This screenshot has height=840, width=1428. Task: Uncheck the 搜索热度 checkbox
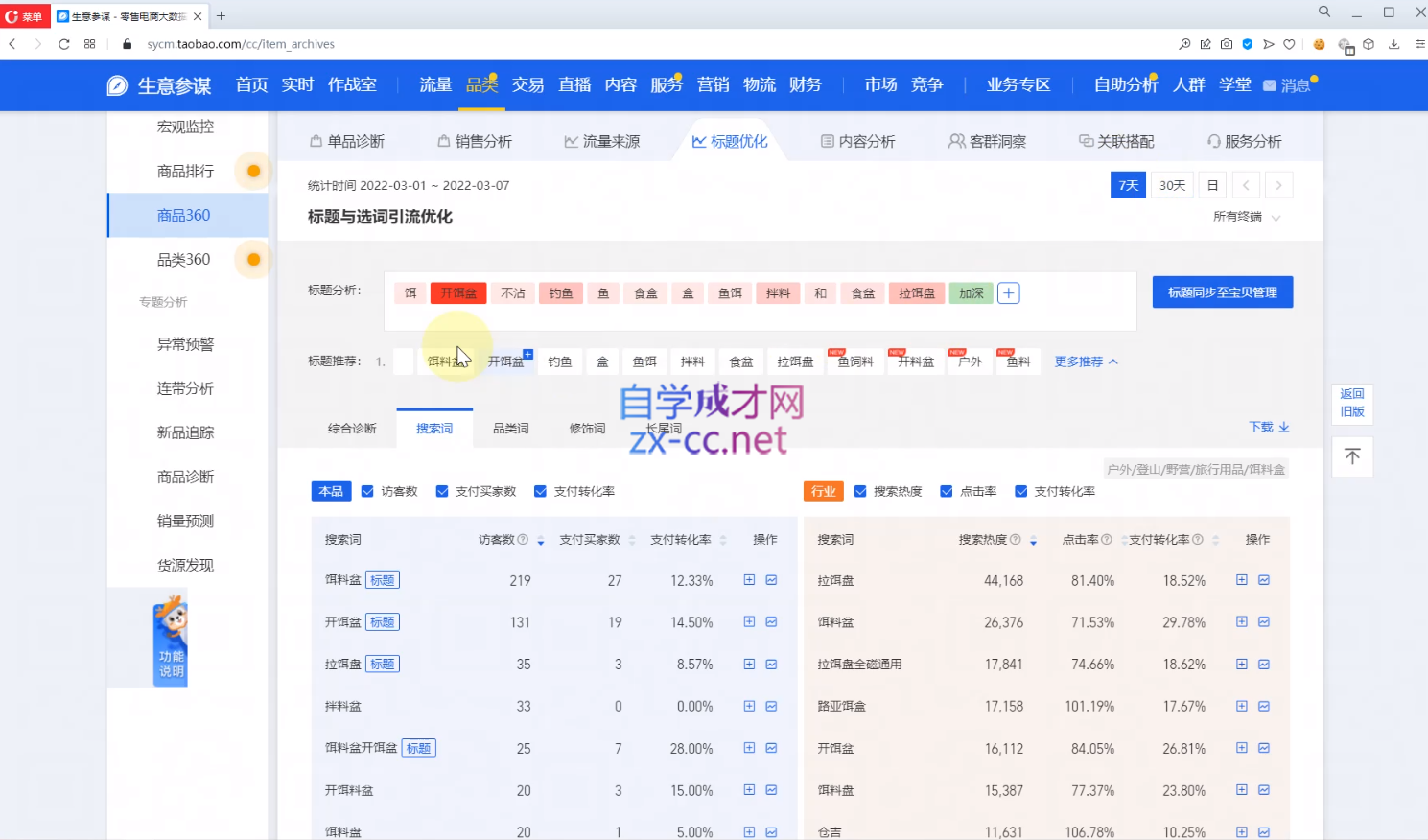click(x=860, y=491)
